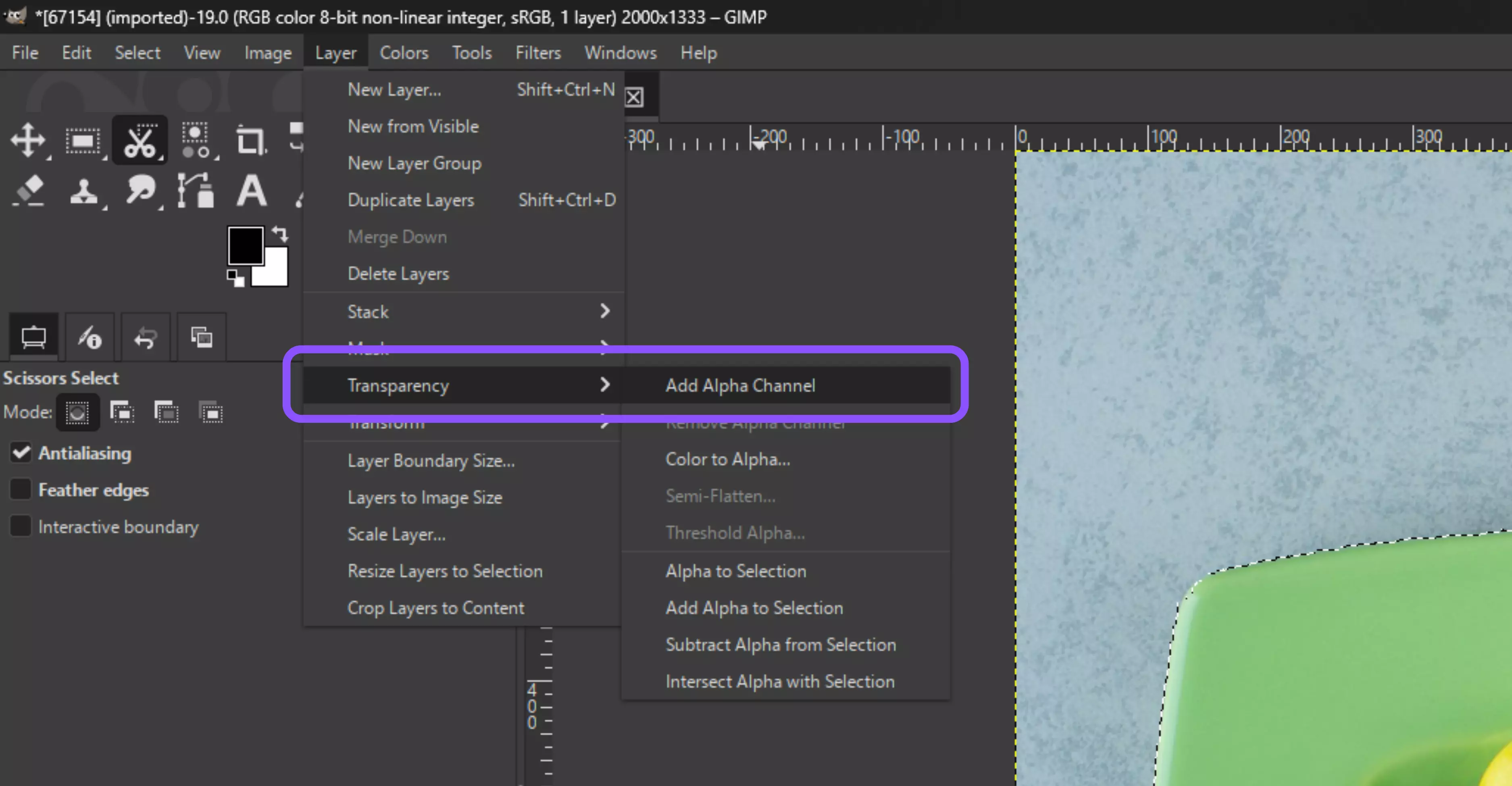Select the Rectangle Select tool
Screen dimensions: 1512x786
[x=83, y=140]
